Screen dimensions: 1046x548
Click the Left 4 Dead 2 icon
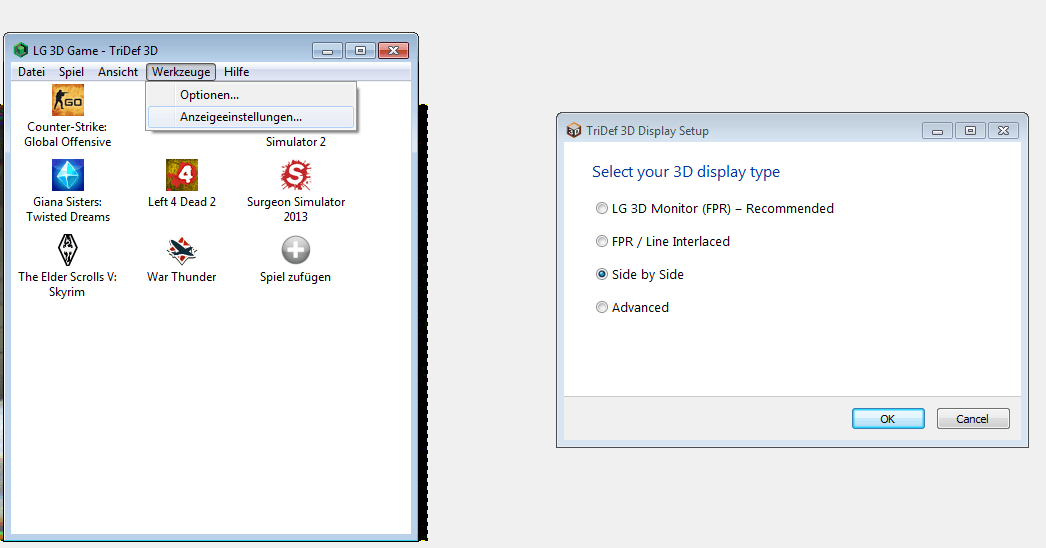pos(181,175)
